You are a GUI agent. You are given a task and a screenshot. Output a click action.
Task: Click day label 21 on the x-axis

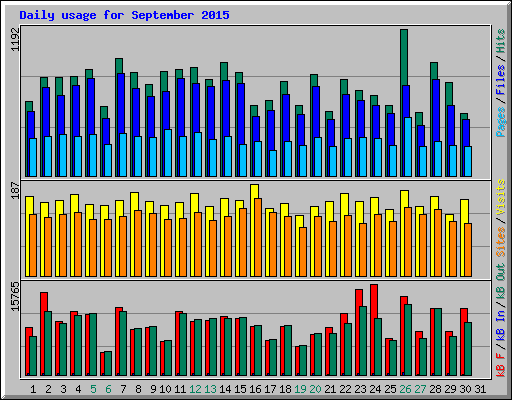tap(330, 389)
